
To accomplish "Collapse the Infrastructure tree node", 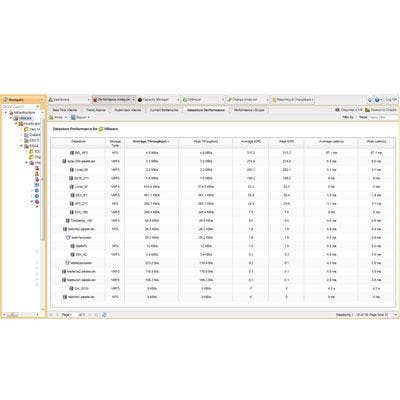I will tap(6, 113).
